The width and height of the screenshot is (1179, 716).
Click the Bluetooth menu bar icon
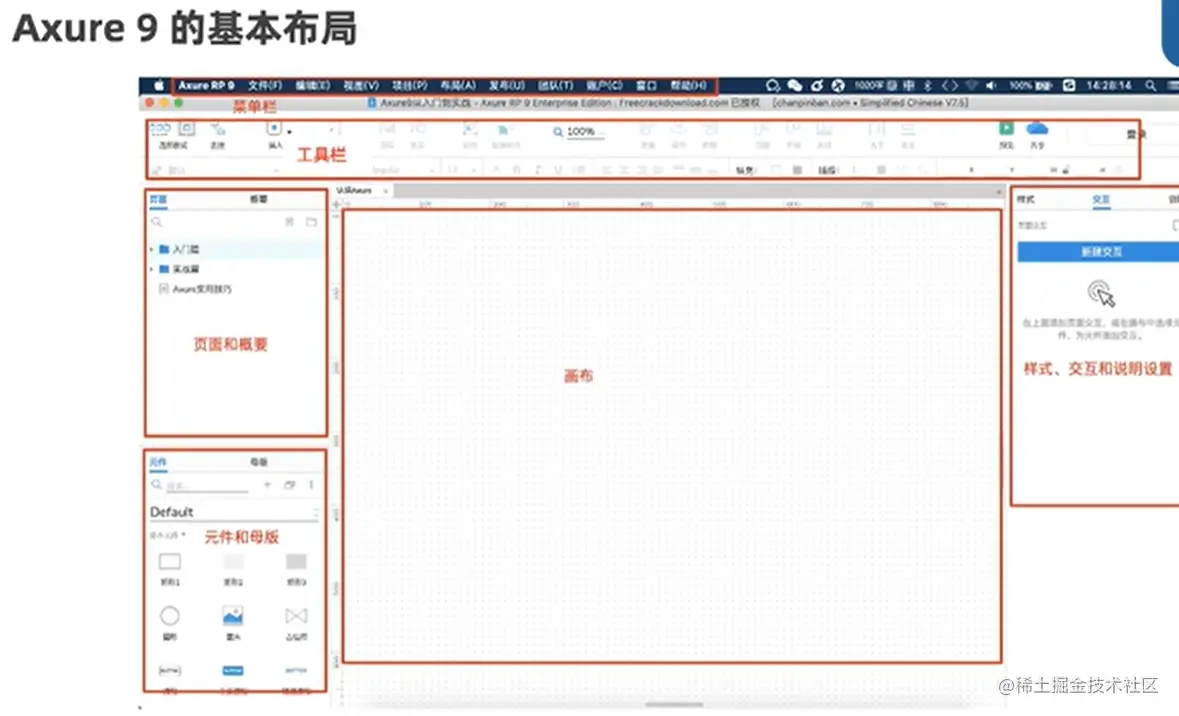pos(928,86)
